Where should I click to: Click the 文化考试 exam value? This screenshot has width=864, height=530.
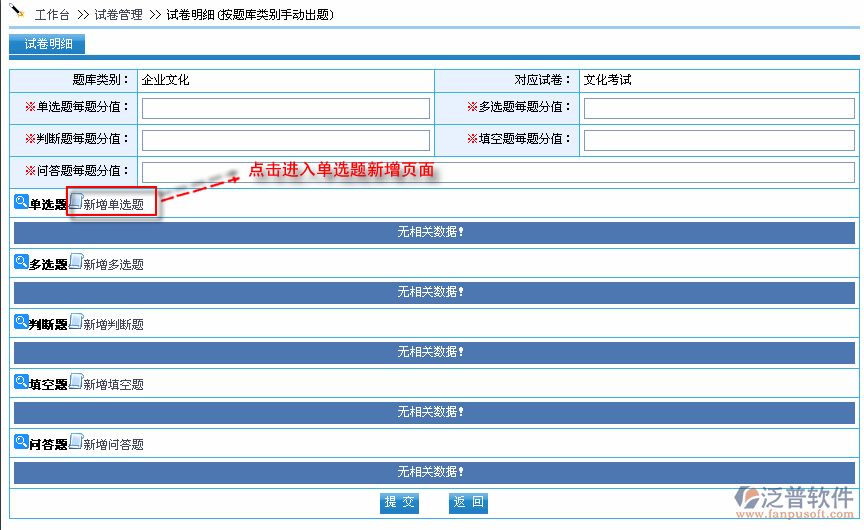coord(607,80)
